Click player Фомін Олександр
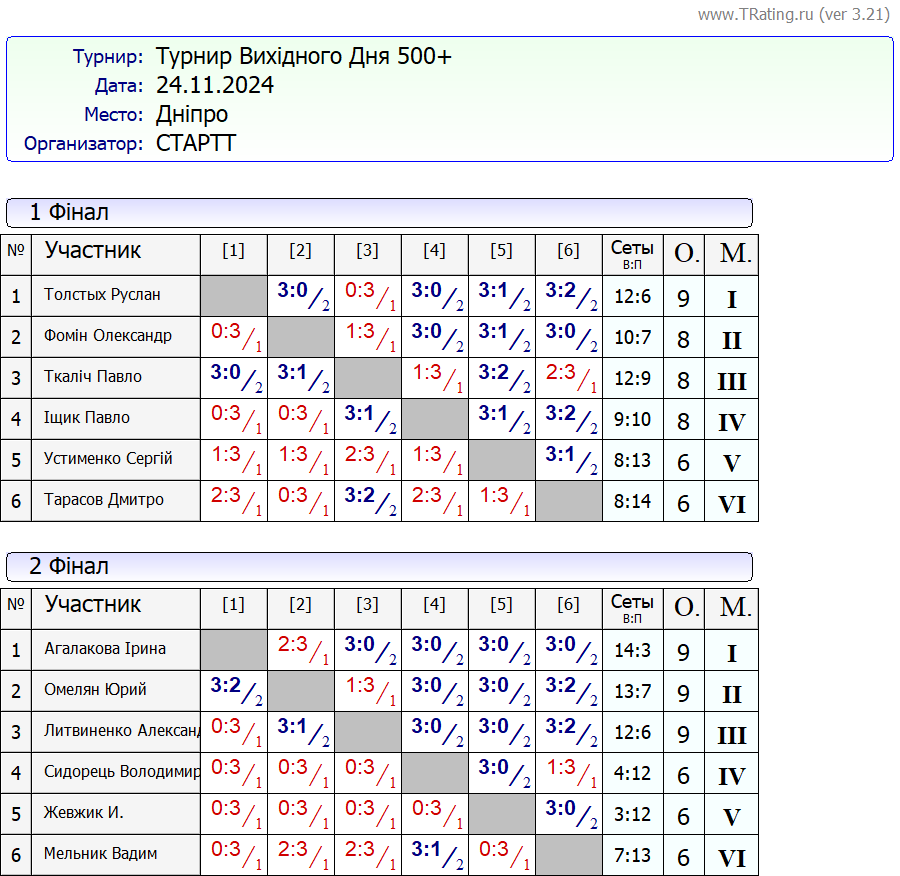The height and width of the screenshot is (876, 900). 108,336
